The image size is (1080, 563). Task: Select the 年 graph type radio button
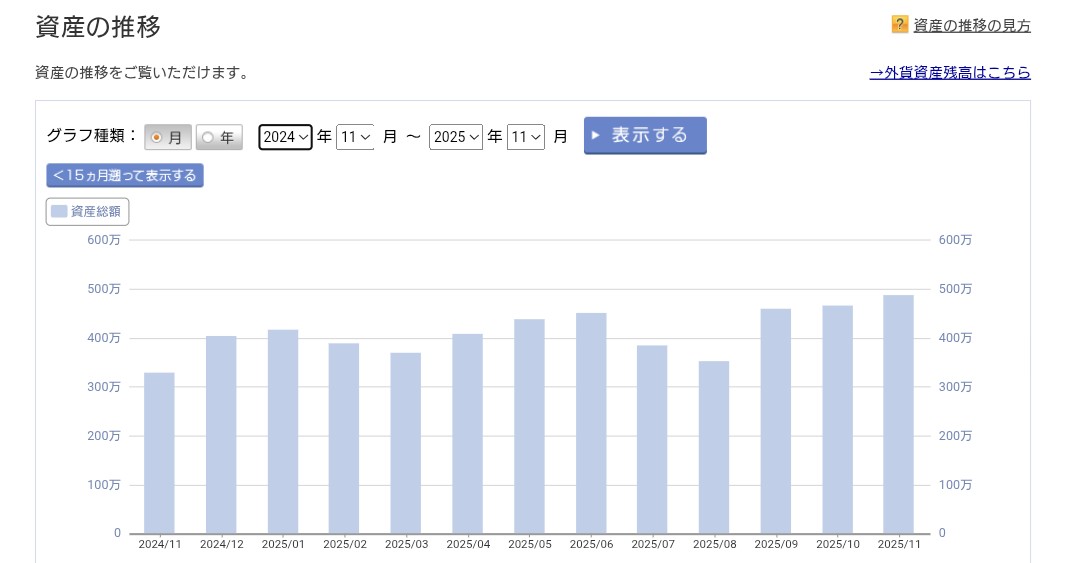[218, 137]
